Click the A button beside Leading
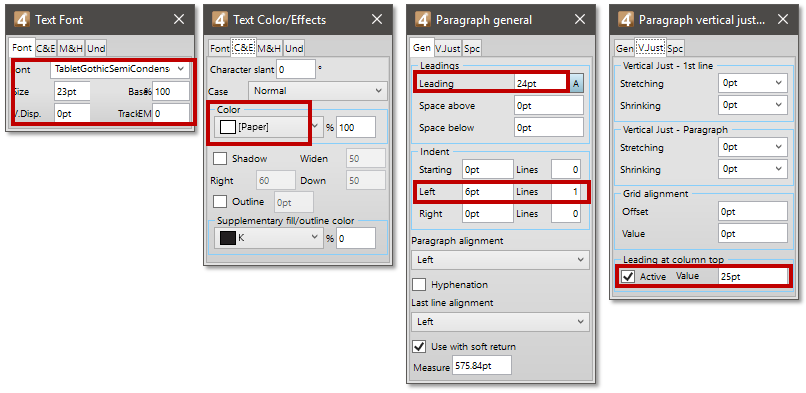The height and width of the screenshot is (393, 806). [577, 83]
